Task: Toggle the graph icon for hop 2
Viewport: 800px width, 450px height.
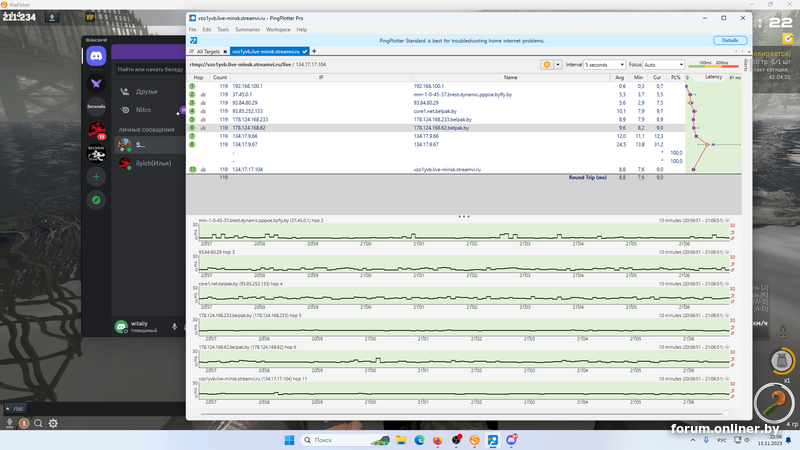Action: point(203,95)
